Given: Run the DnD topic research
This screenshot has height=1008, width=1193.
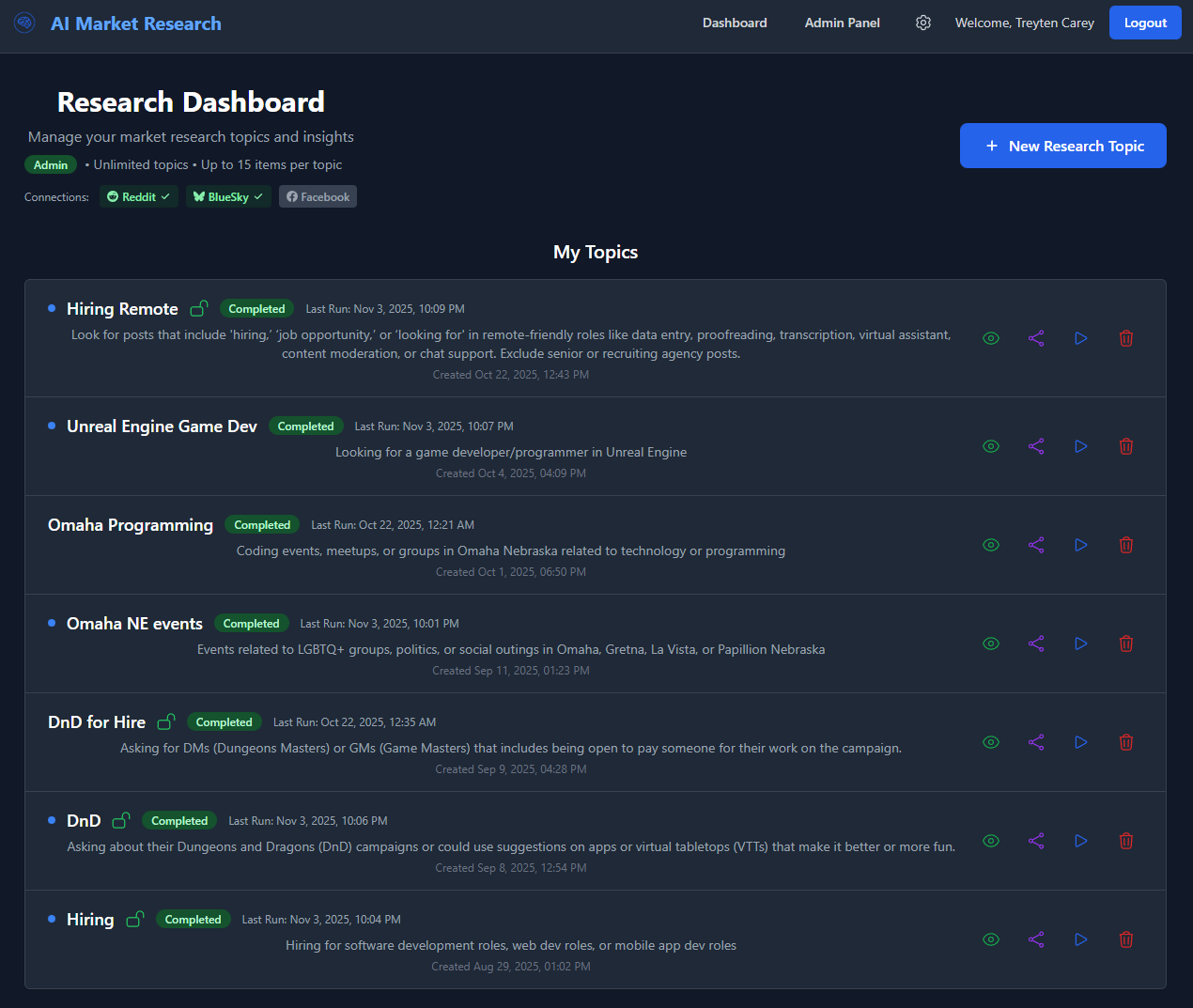Looking at the screenshot, I should coord(1081,841).
